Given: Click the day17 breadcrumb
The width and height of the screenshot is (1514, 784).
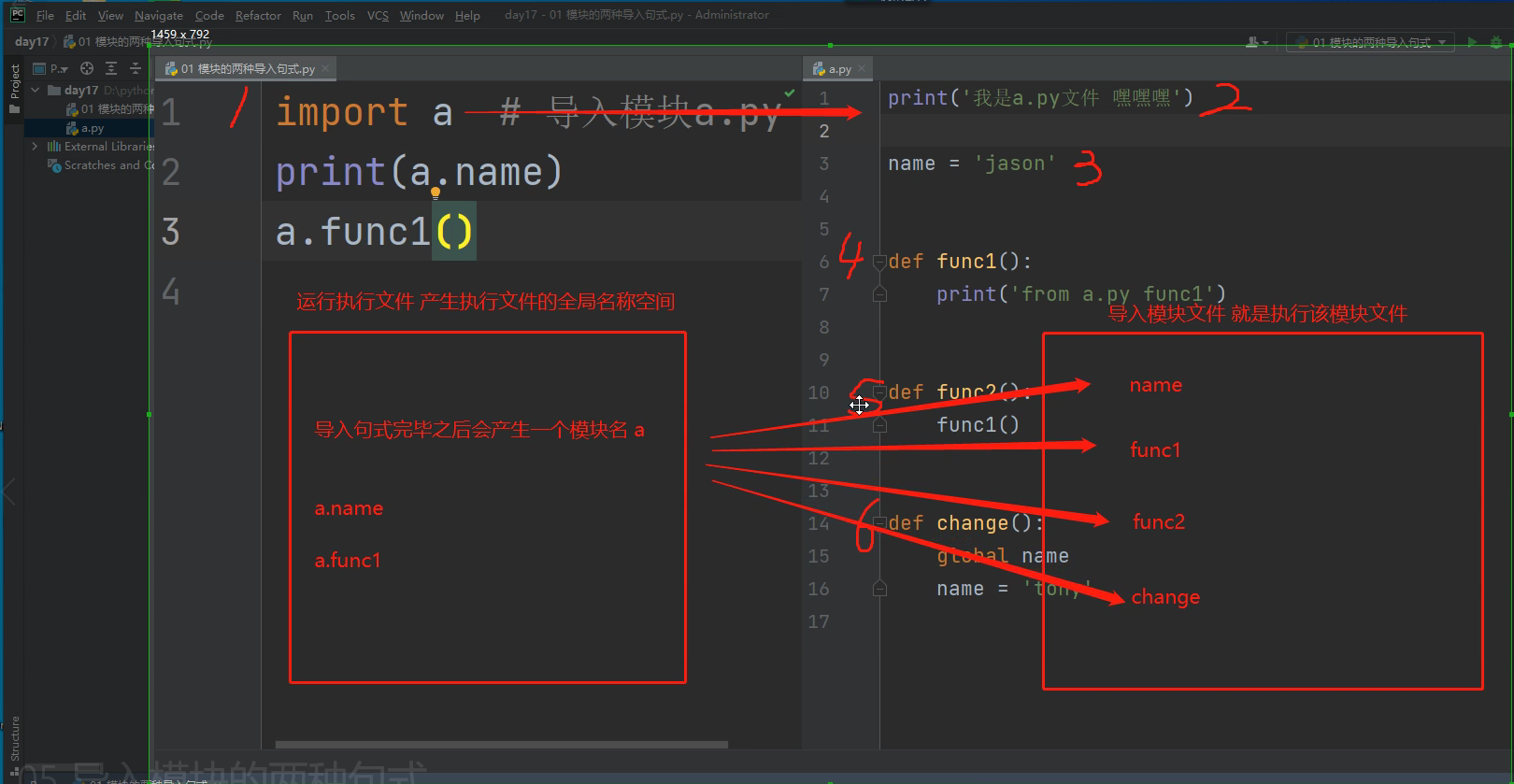Looking at the screenshot, I should point(32,41).
